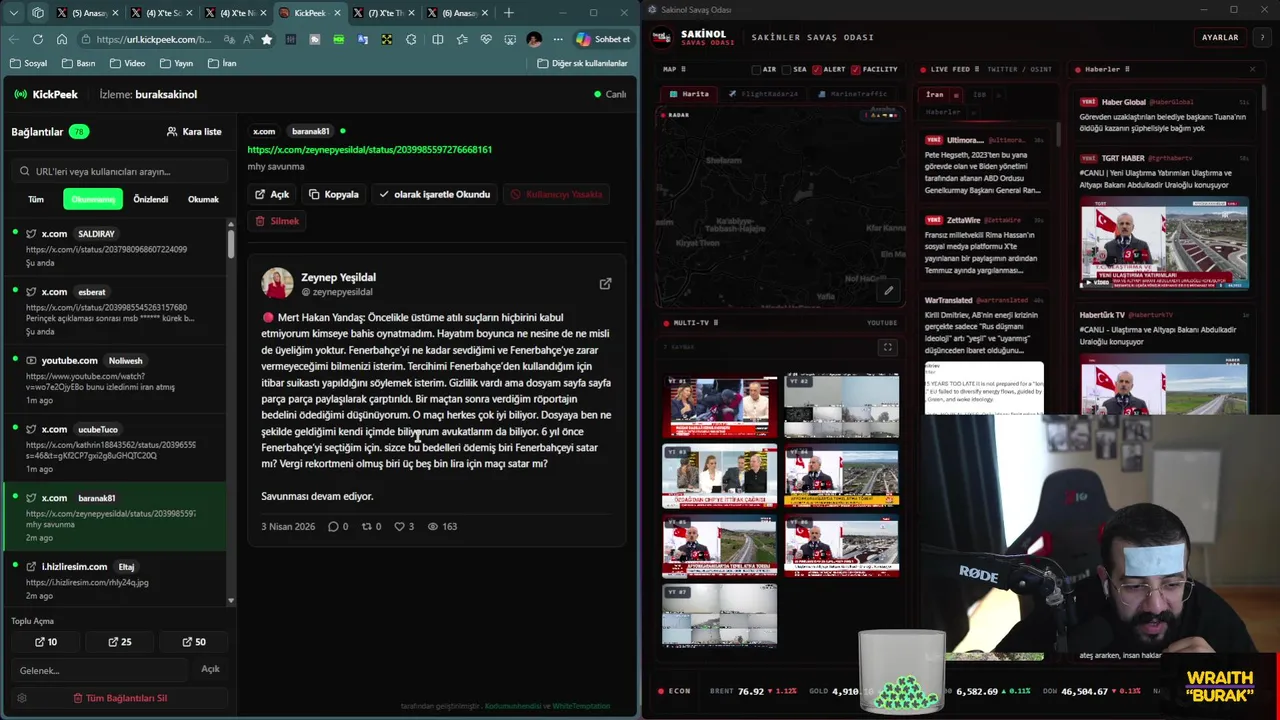Open the esberat x.com link row

(115, 311)
